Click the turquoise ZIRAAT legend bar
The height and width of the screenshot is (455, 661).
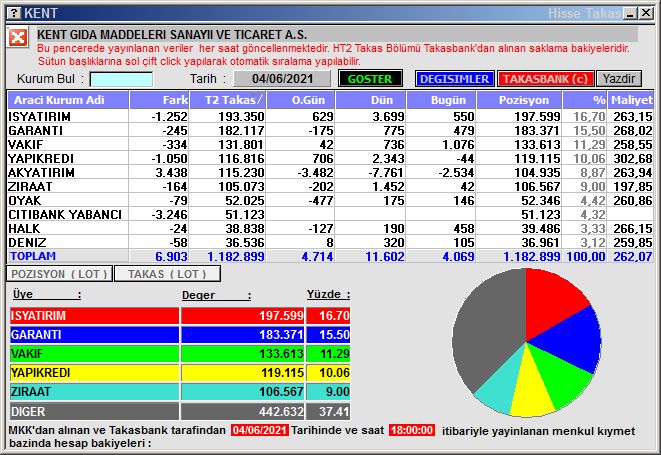(94, 392)
